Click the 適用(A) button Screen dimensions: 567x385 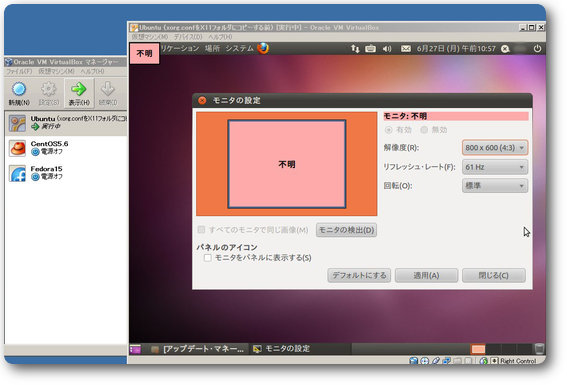point(426,275)
